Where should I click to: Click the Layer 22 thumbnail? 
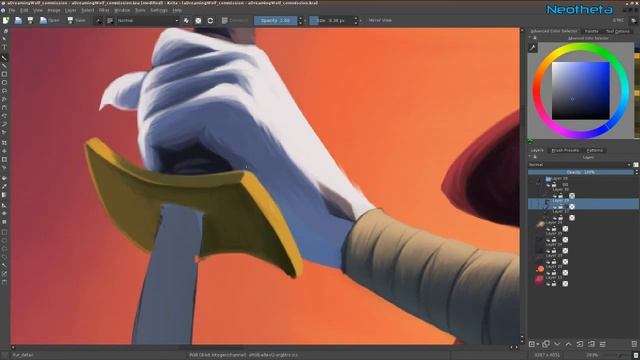point(540,269)
